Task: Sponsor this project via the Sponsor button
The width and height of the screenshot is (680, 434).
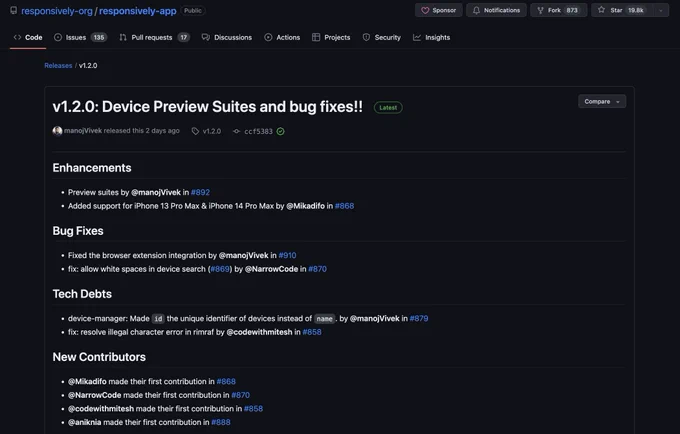Action: pos(438,10)
